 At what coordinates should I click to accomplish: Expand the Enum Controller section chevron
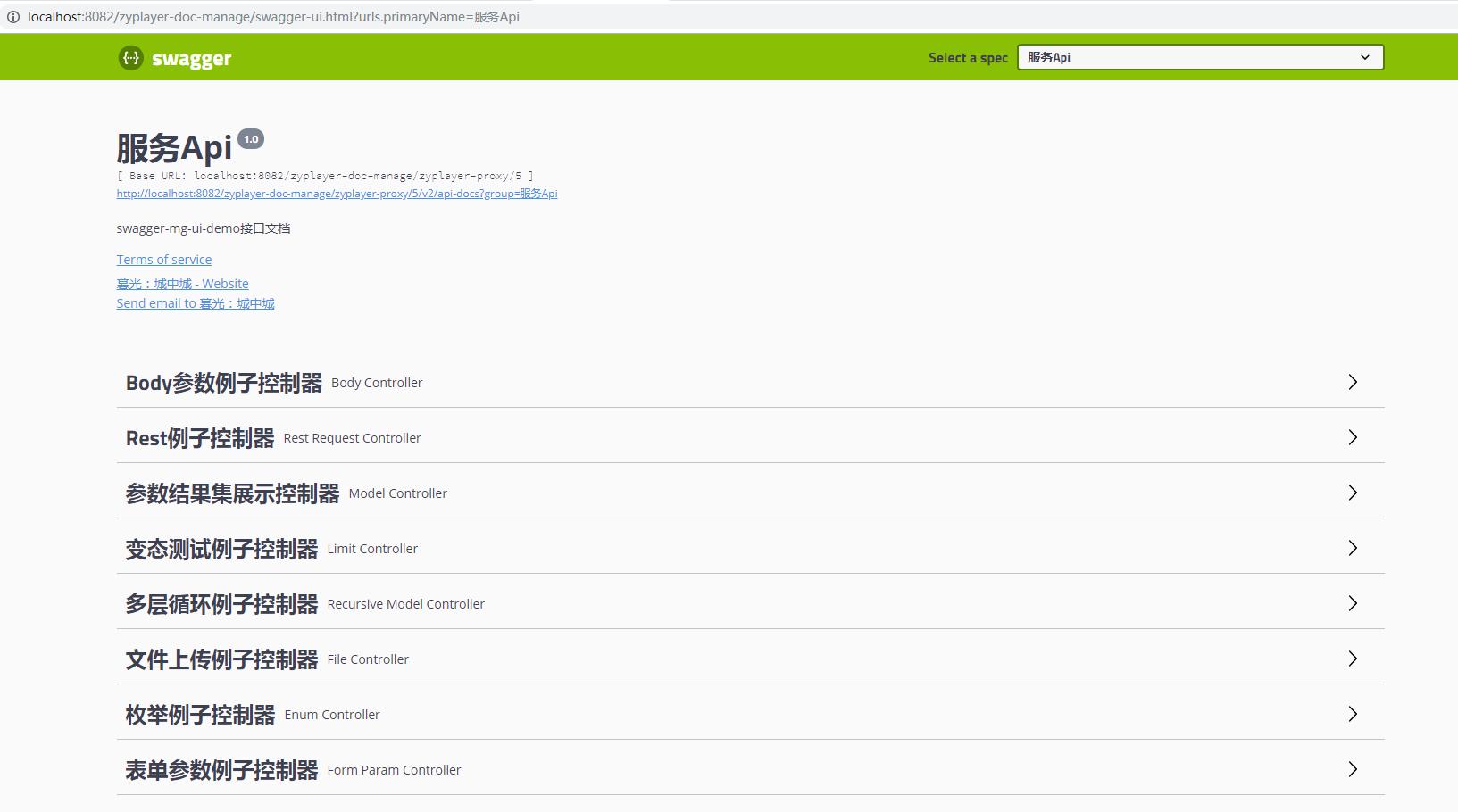tap(1353, 714)
